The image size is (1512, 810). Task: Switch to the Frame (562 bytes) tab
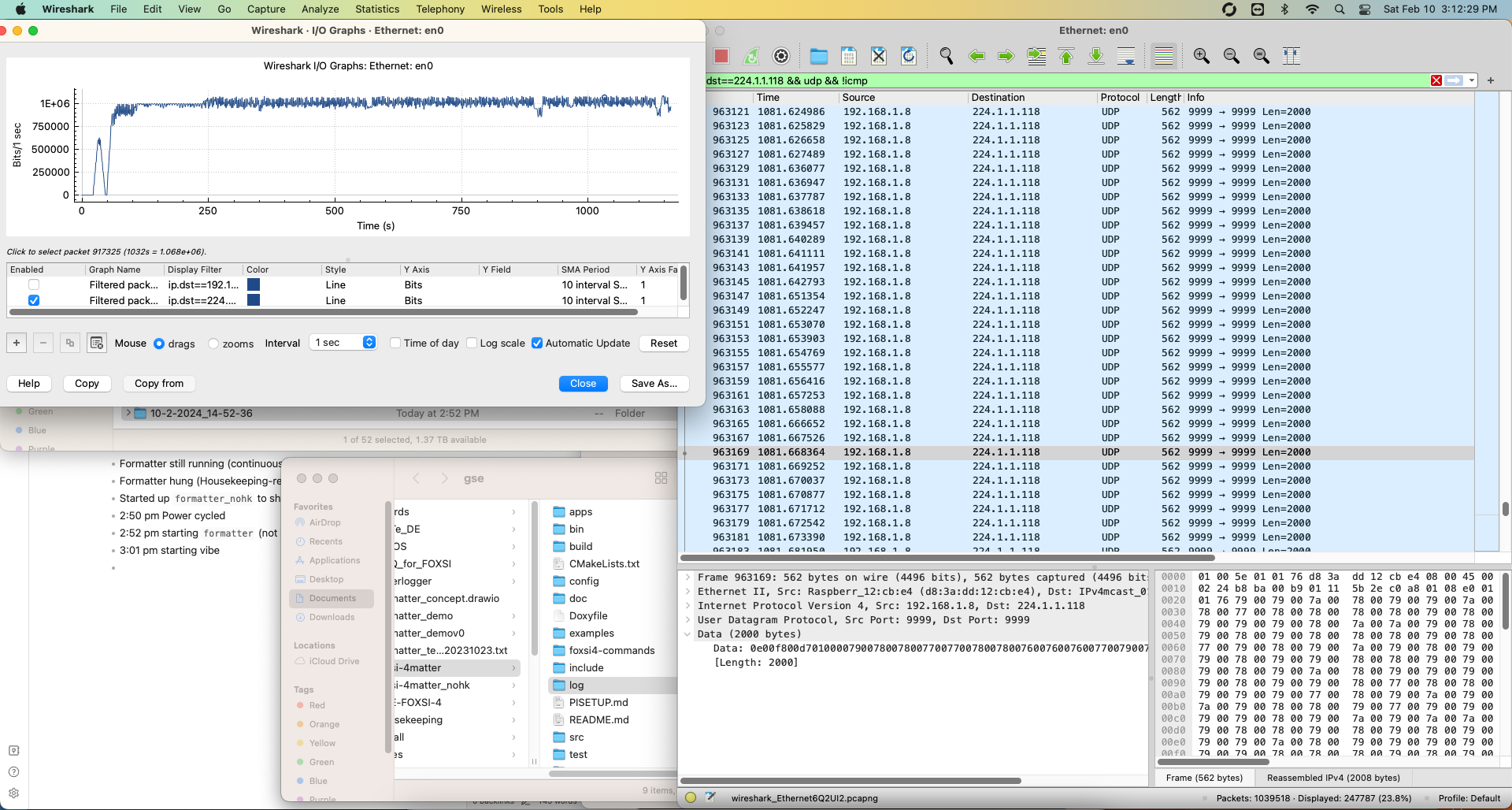(x=1204, y=778)
